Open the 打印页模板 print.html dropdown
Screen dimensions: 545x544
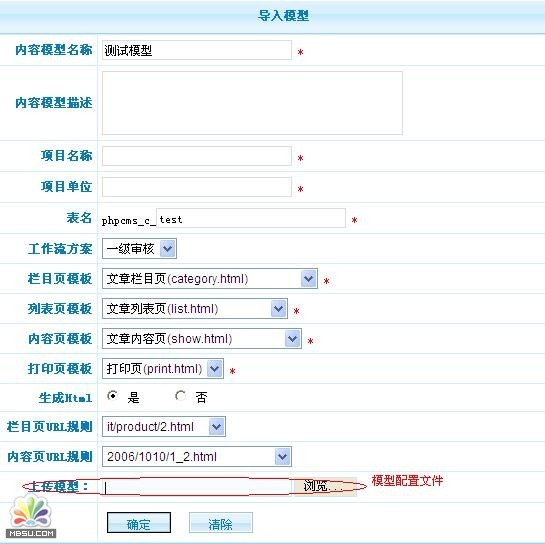[x=163, y=368]
